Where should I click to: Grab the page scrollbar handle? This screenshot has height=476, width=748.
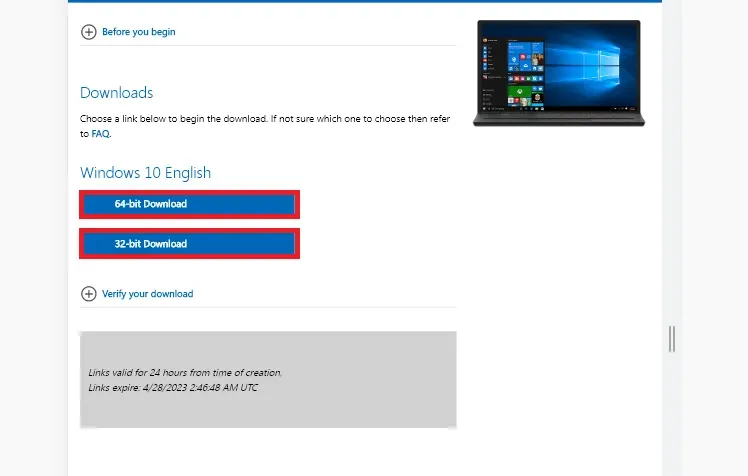click(x=672, y=339)
